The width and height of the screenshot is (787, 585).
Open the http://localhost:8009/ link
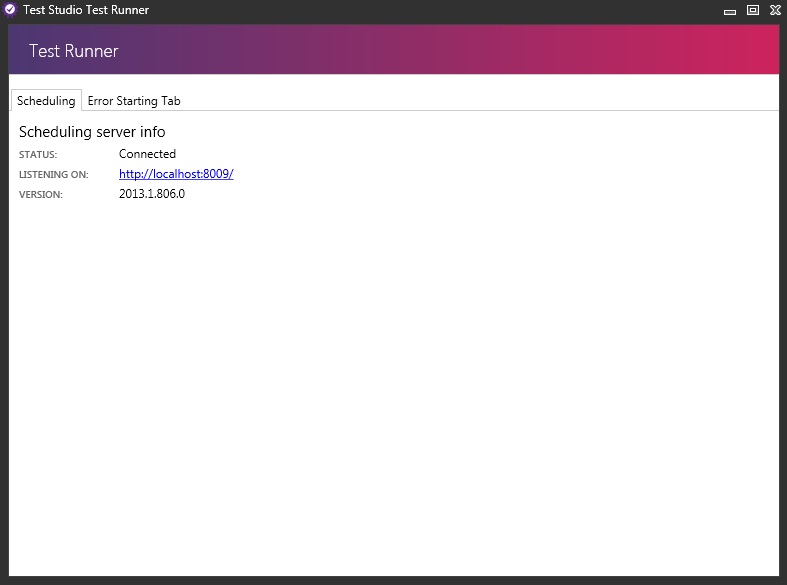(176, 174)
